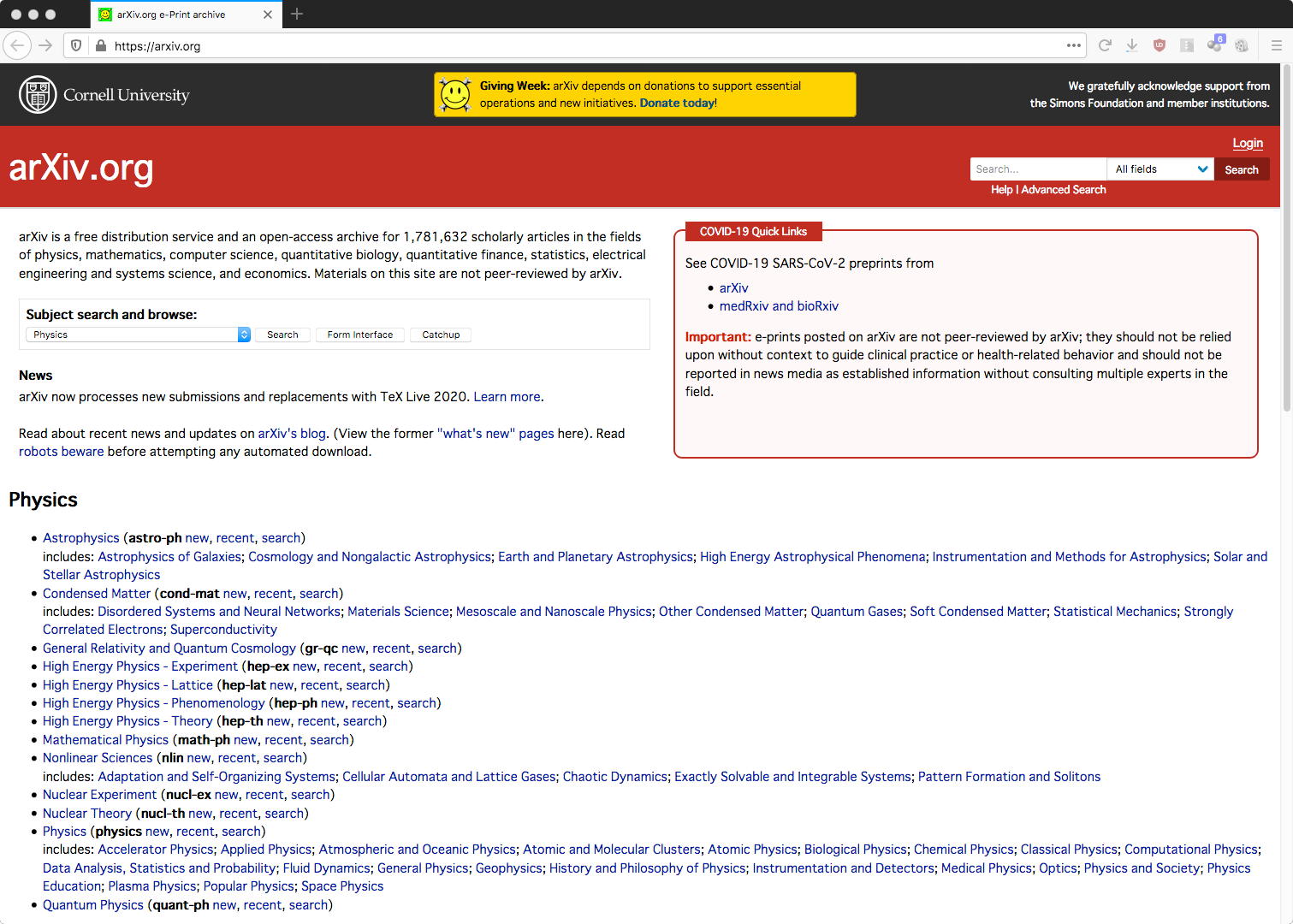Open High Energy Physics - Phenomenology link
This screenshot has width=1293, height=924.
(x=154, y=703)
